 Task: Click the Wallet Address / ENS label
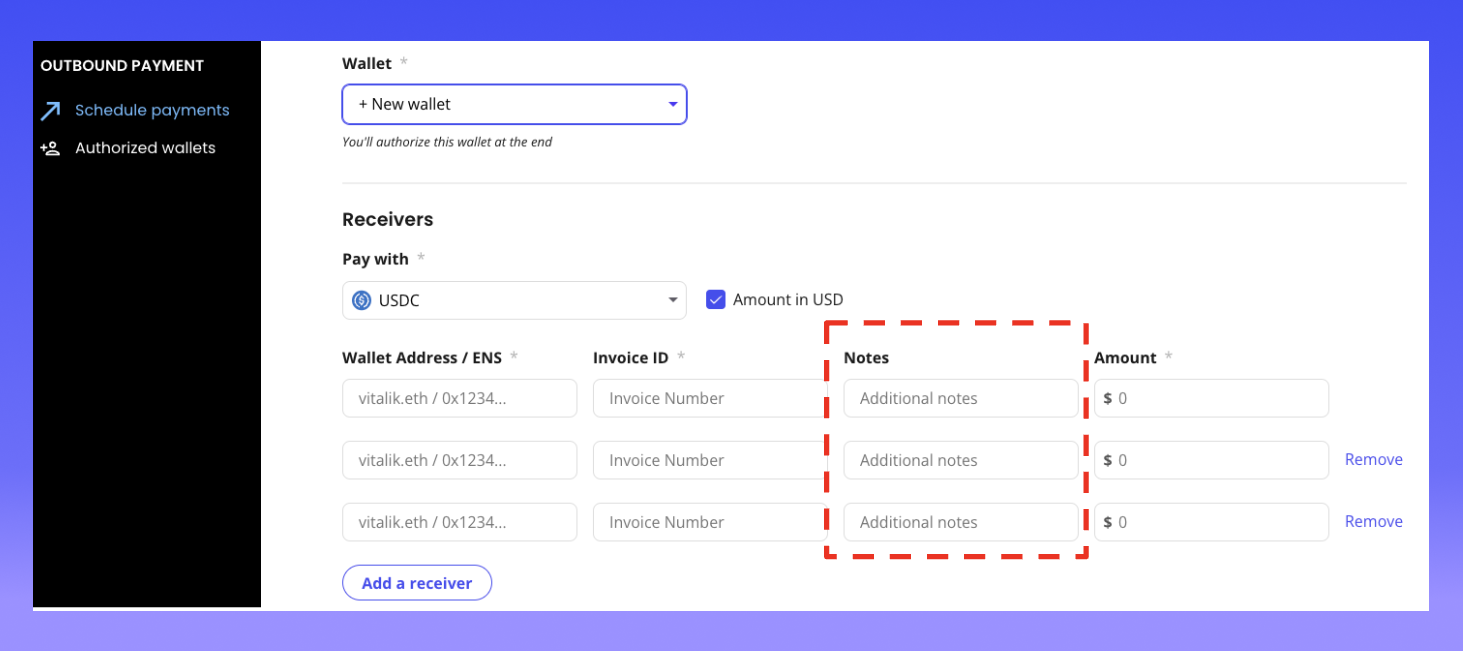point(422,358)
